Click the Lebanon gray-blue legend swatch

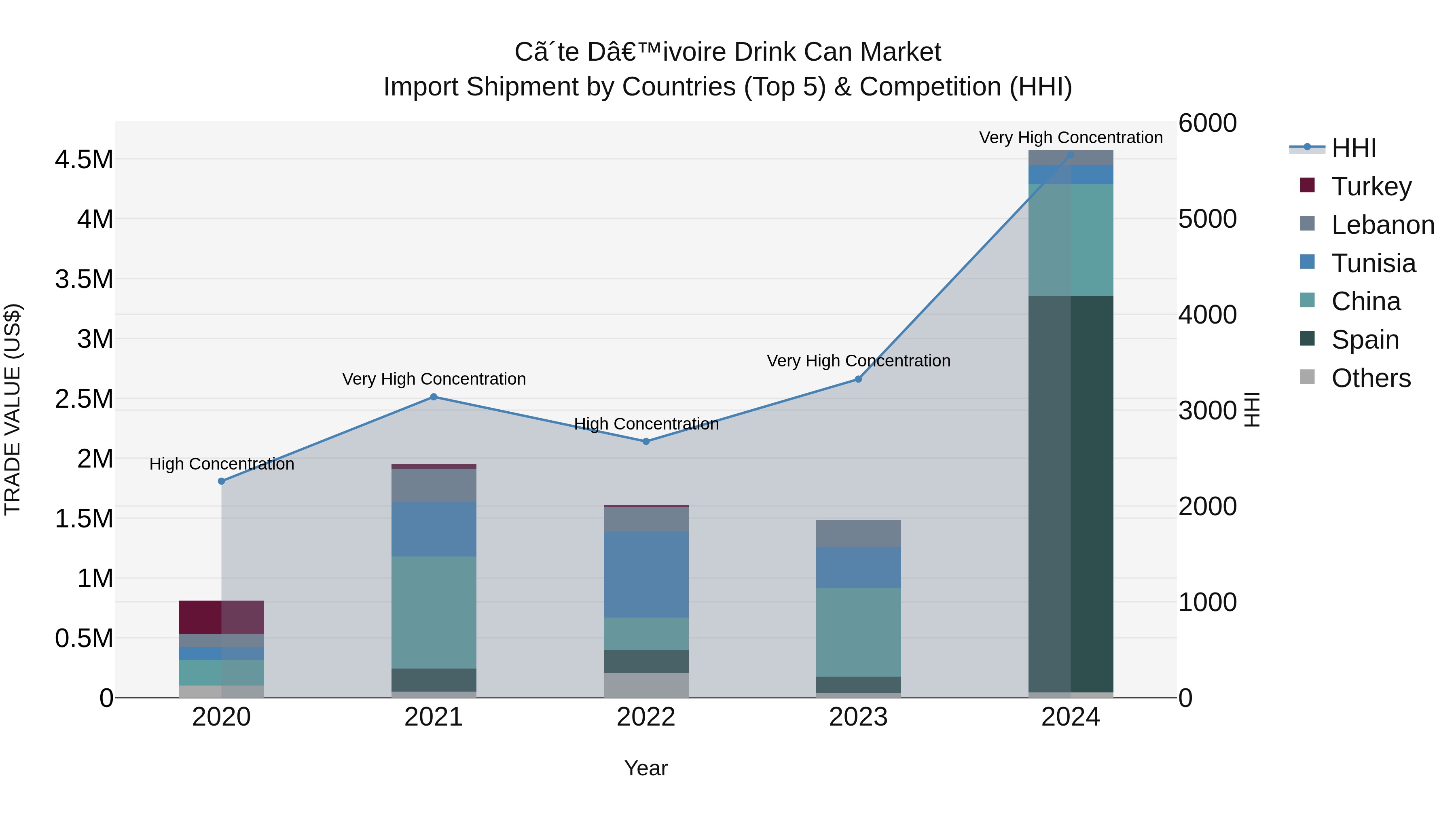tap(1307, 223)
